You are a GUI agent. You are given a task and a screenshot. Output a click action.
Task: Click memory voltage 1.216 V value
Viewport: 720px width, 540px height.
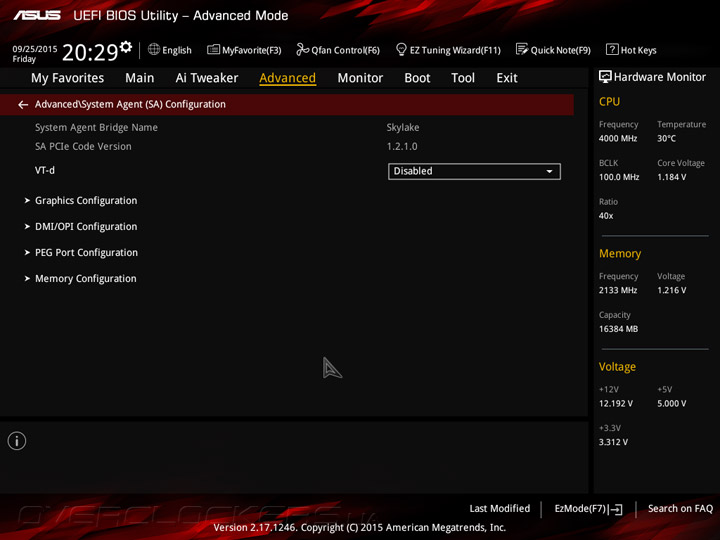672,290
